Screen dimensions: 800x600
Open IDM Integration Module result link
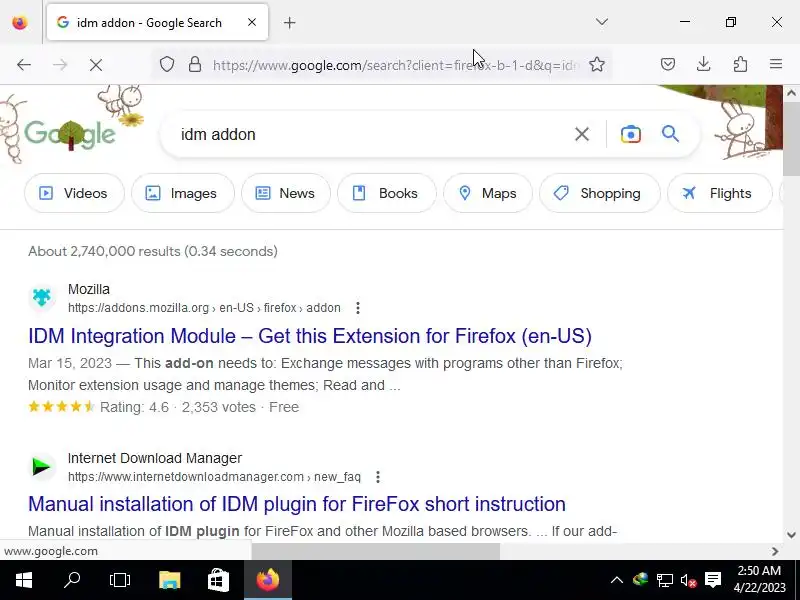[310, 336]
